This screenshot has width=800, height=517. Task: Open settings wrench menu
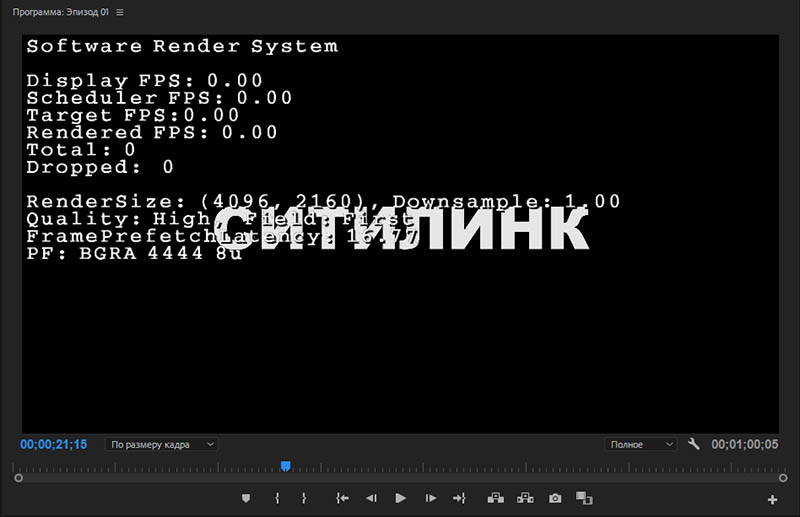[693, 444]
